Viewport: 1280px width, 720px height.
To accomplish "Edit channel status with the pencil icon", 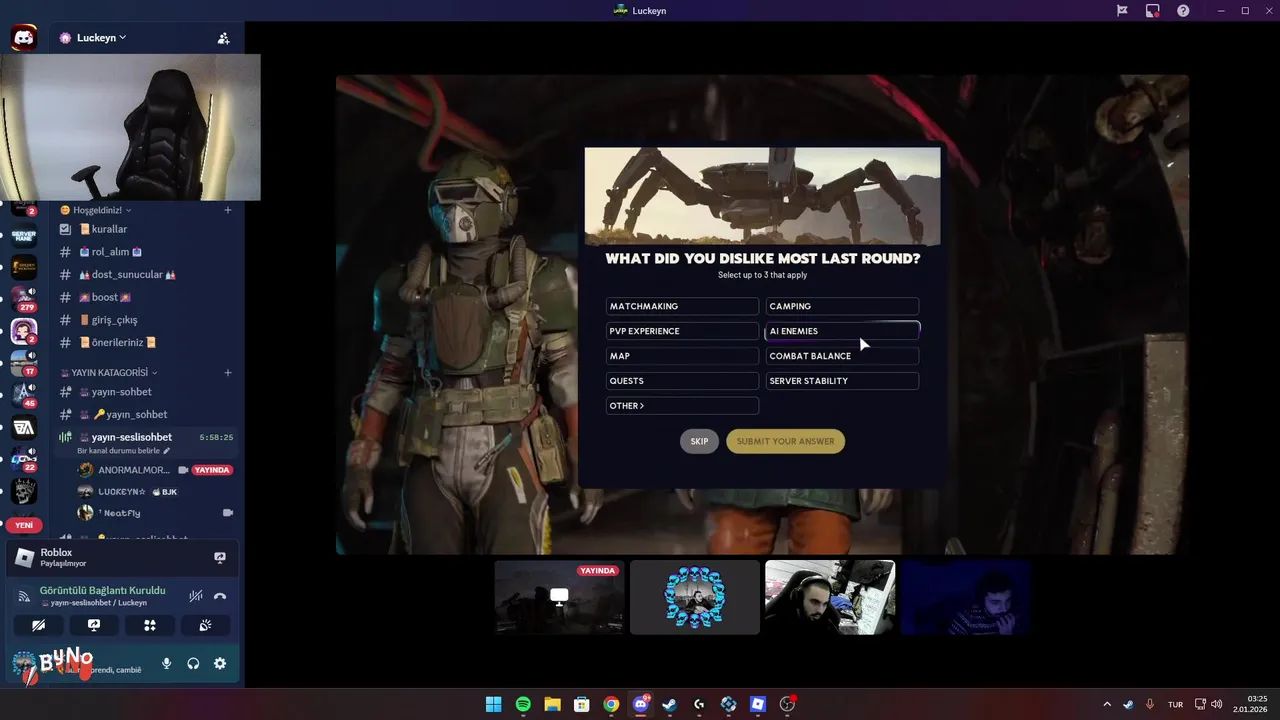I will pos(167,451).
